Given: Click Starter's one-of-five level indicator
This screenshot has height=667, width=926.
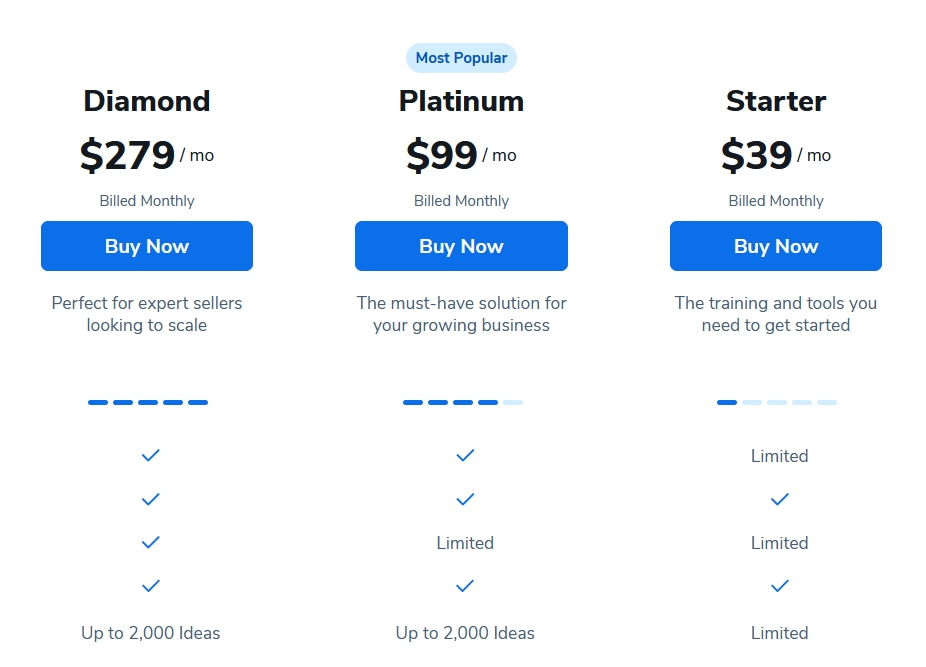Looking at the screenshot, I should tap(777, 402).
